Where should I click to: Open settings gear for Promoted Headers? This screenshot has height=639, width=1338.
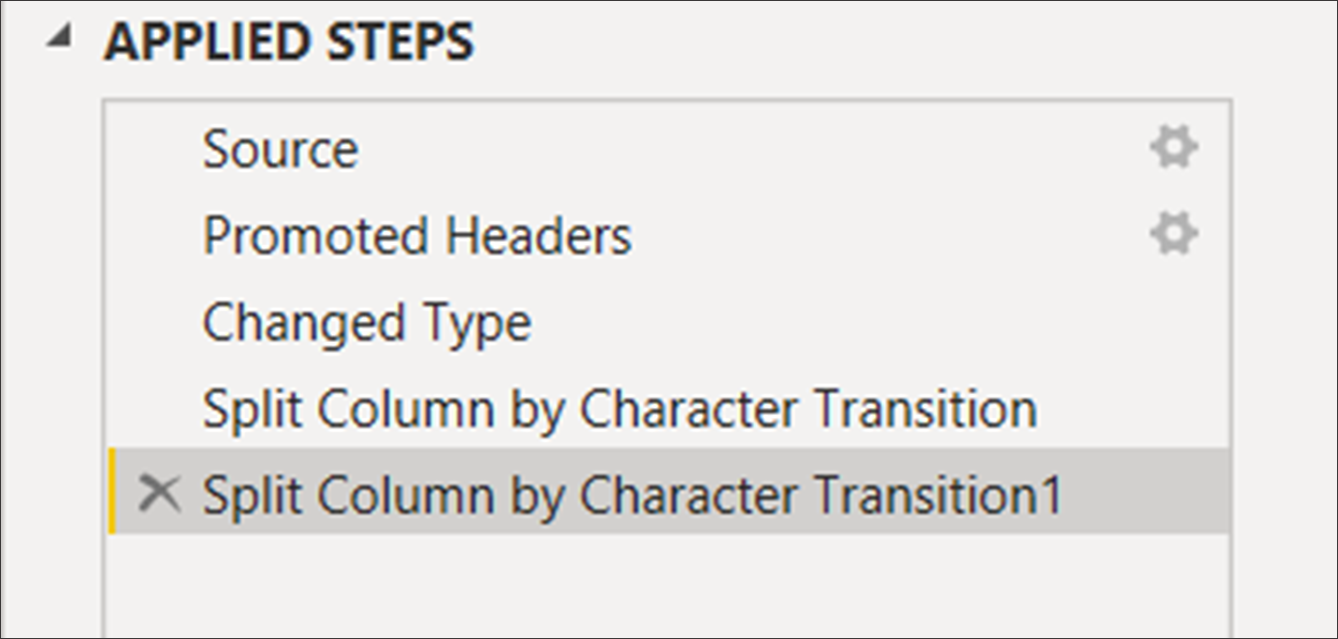[1172, 237]
